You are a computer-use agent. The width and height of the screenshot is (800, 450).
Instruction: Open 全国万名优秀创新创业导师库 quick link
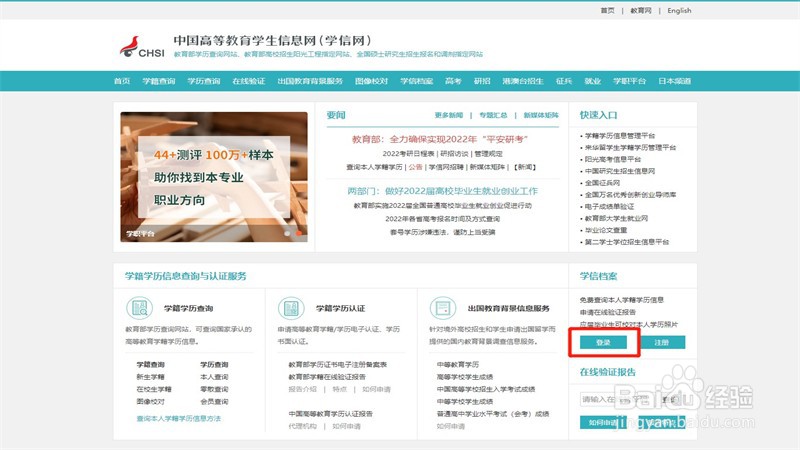point(630,194)
